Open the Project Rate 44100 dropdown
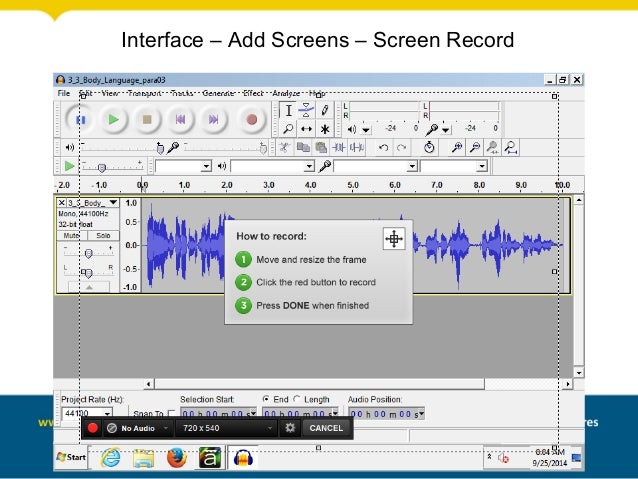Viewport: 638px width, 479px height. (107, 413)
